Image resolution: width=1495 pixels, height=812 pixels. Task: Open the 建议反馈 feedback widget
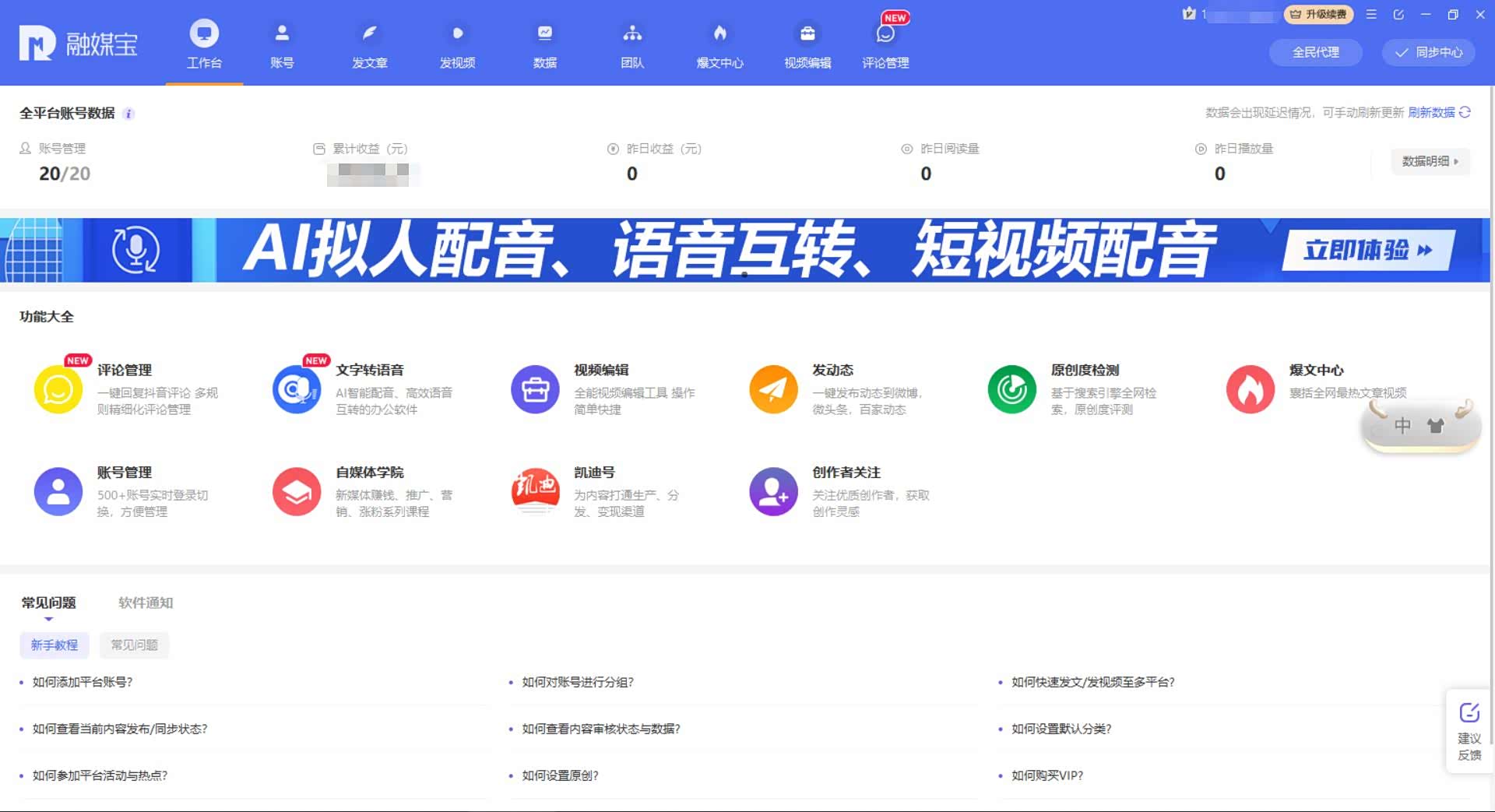pos(1469,731)
